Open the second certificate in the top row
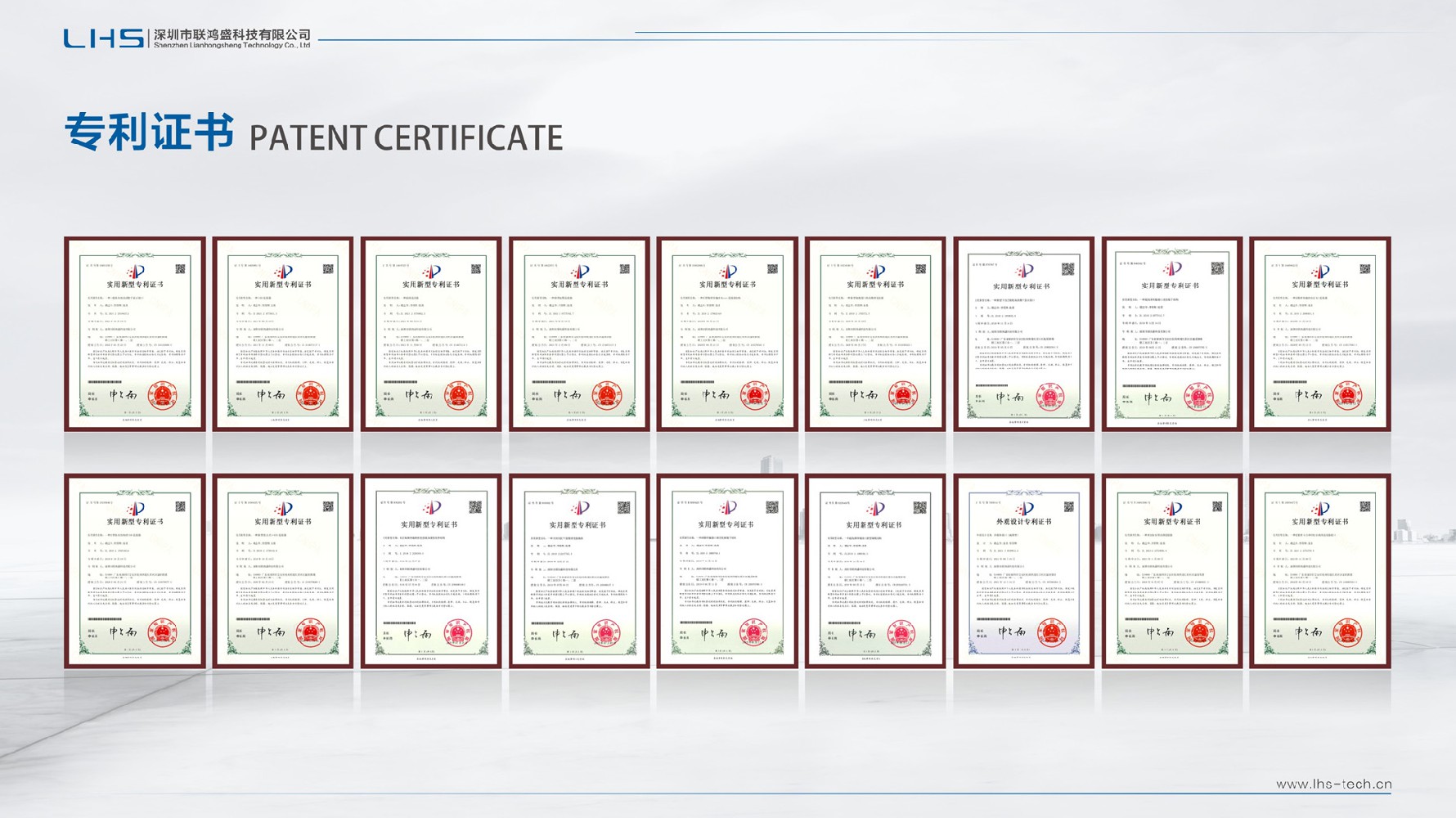 [x=283, y=334]
